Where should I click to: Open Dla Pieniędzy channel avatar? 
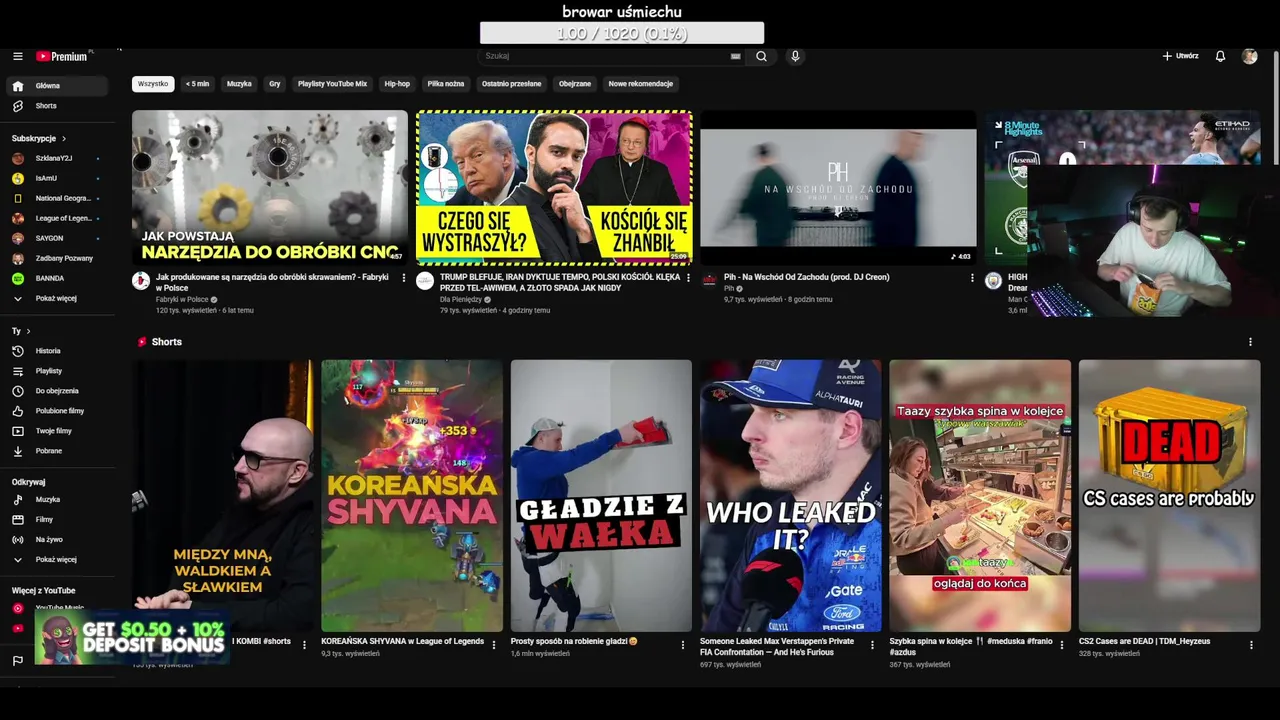coord(425,281)
